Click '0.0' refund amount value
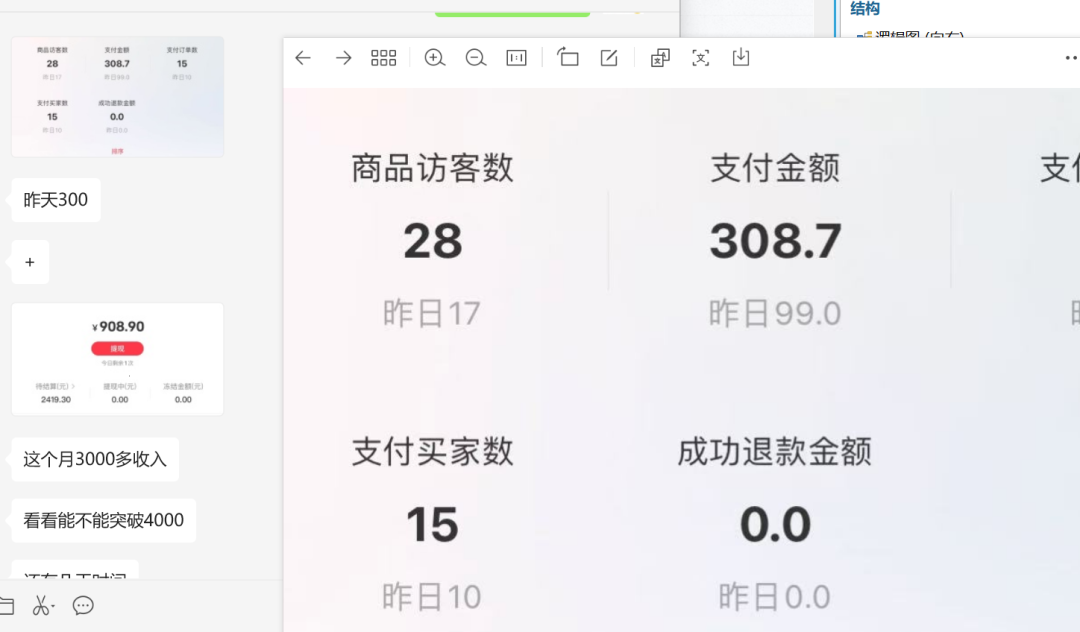Image resolution: width=1080 pixels, height=632 pixels. (x=776, y=525)
